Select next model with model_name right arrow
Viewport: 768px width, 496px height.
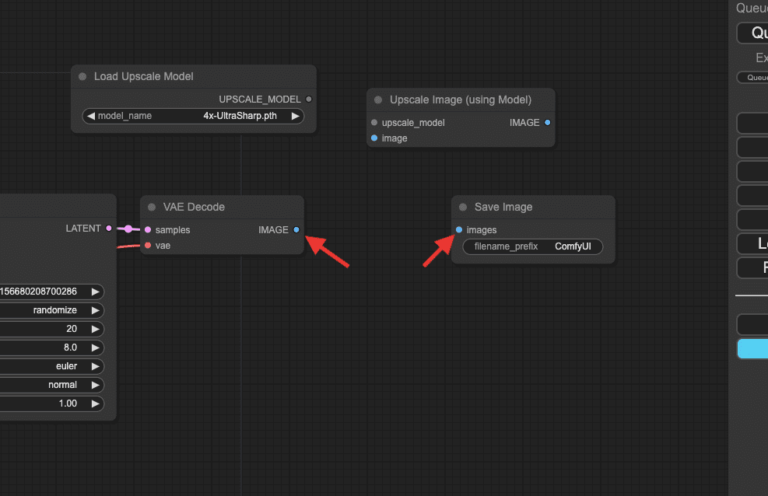[x=295, y=116]
